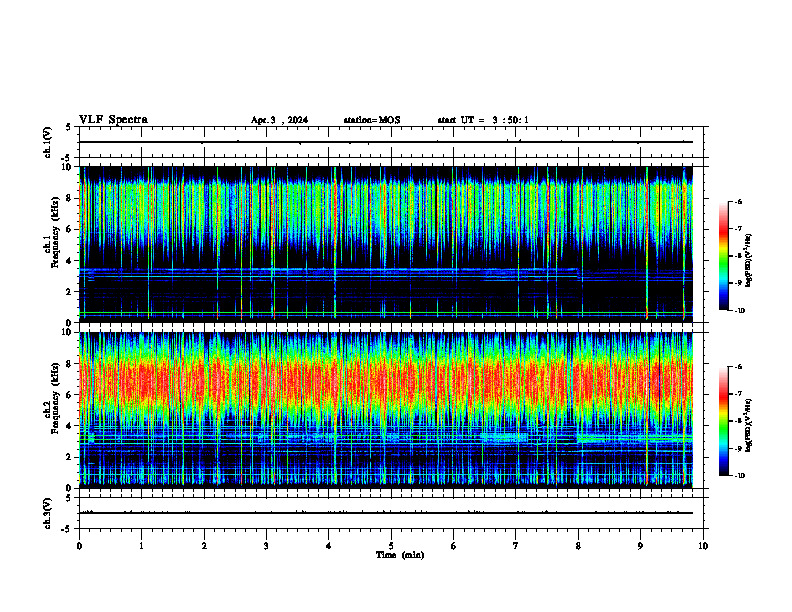The height and width of the screenshot is (612, 792).
Task: Click the "1" tick on the Time axis
Action: (141, 546)
